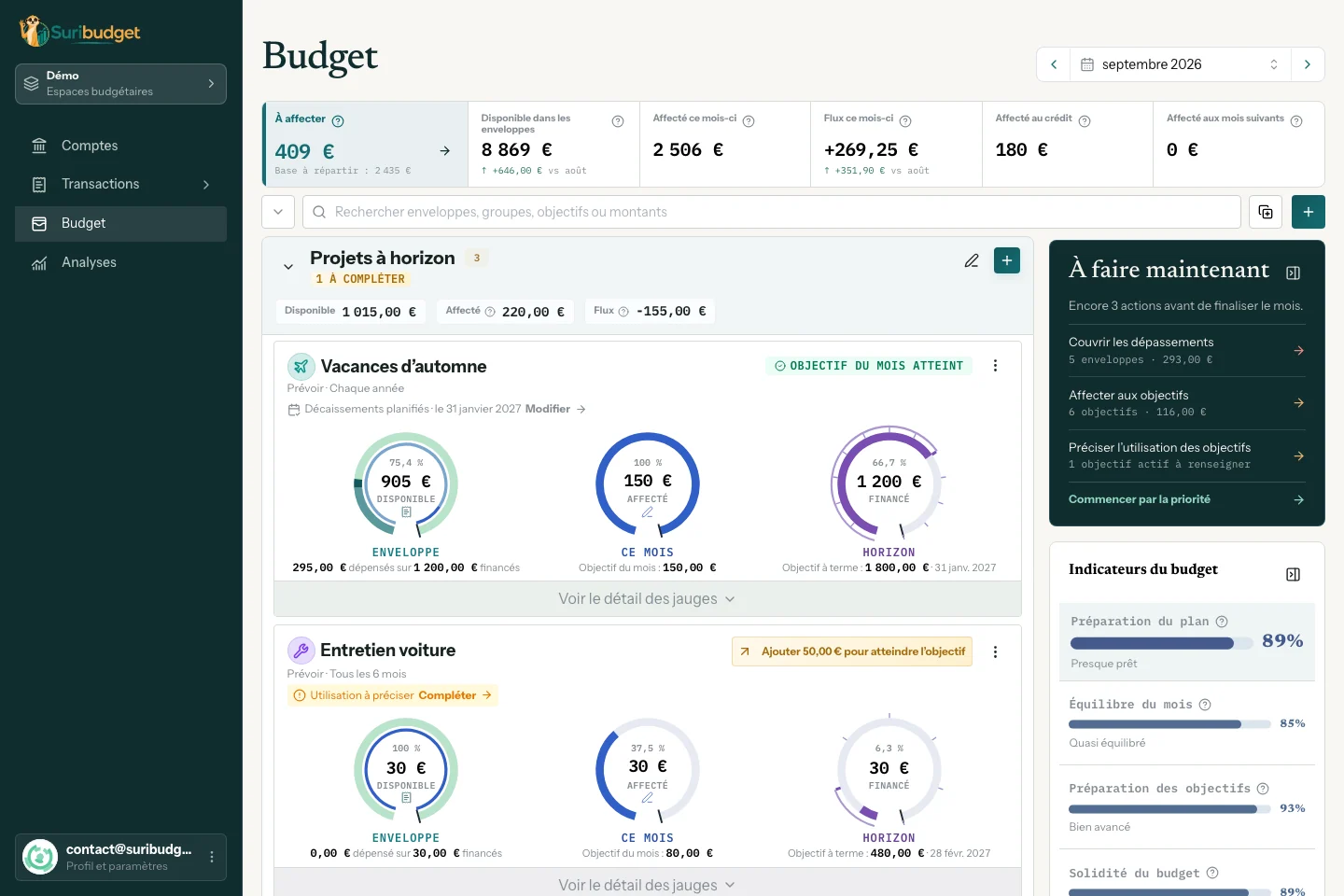The image size is (1344, 896).
Task: Select Budget in the sidebar
Action: pyautogui.click(x=120, y=224)
